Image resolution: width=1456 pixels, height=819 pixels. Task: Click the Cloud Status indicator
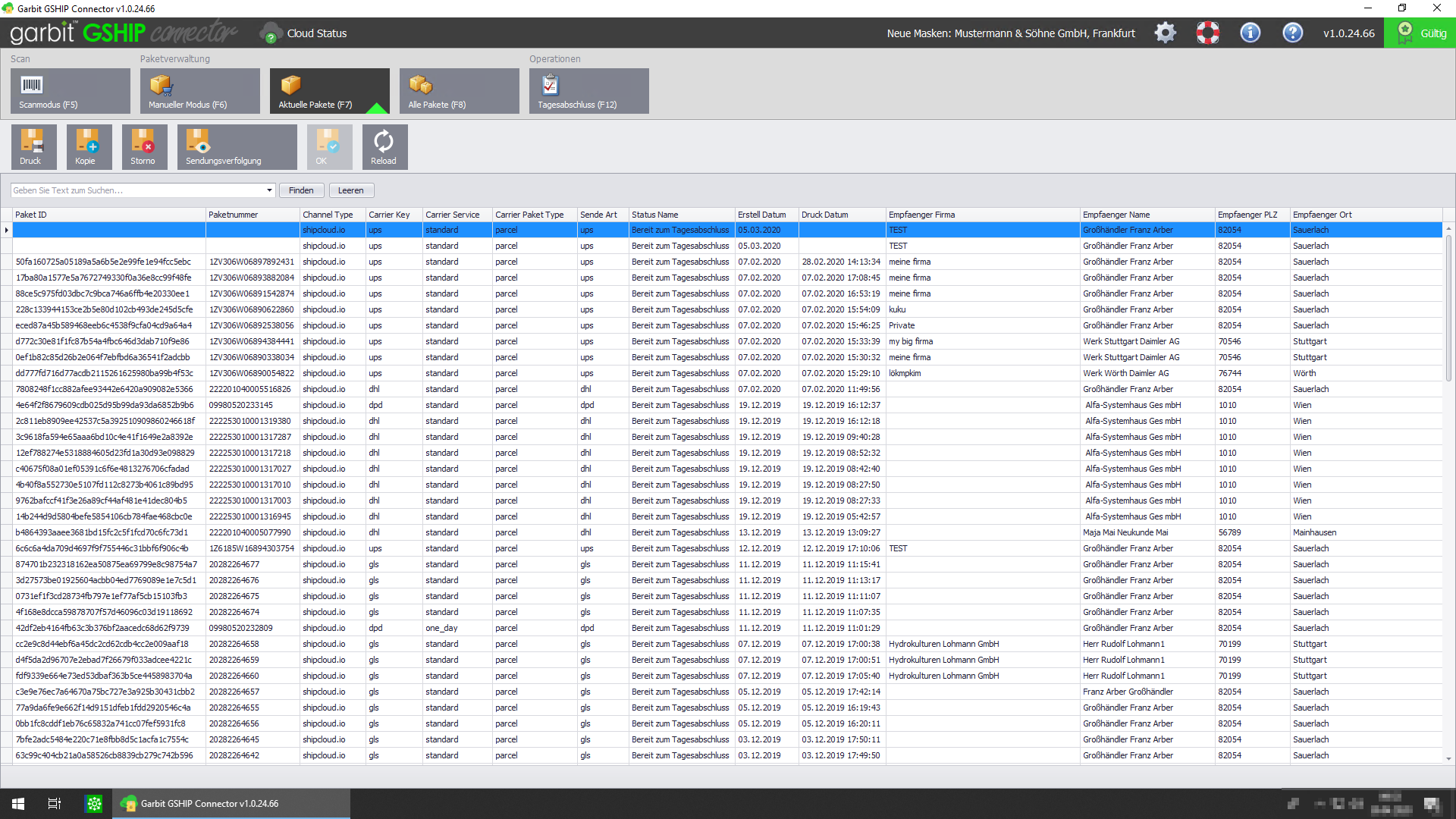pyautogui.click(x=303, y=33)
